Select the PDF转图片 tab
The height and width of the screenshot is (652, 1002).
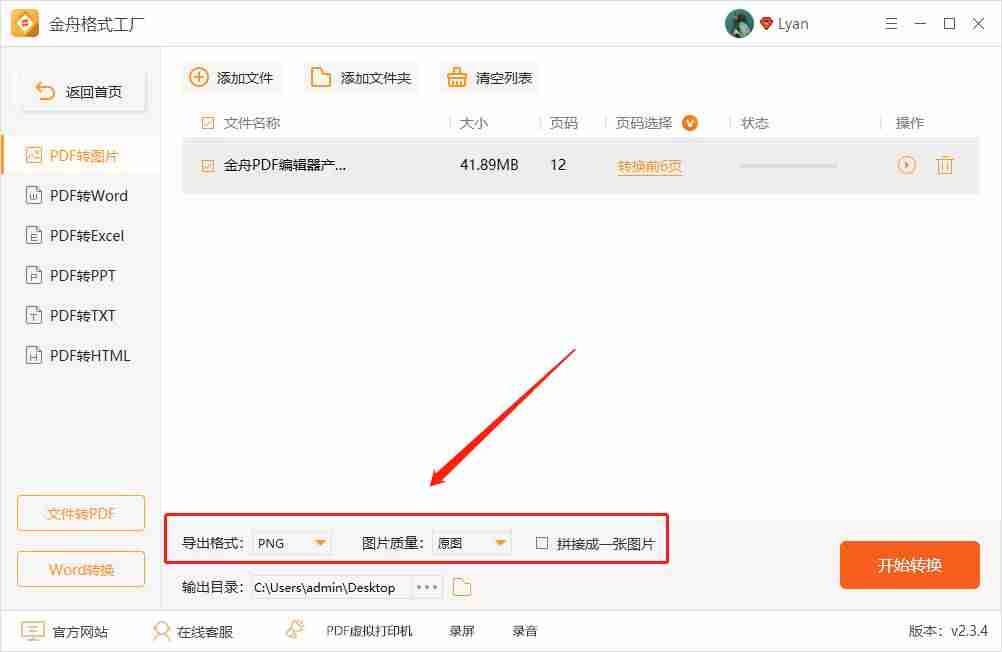tap(81, 155)
